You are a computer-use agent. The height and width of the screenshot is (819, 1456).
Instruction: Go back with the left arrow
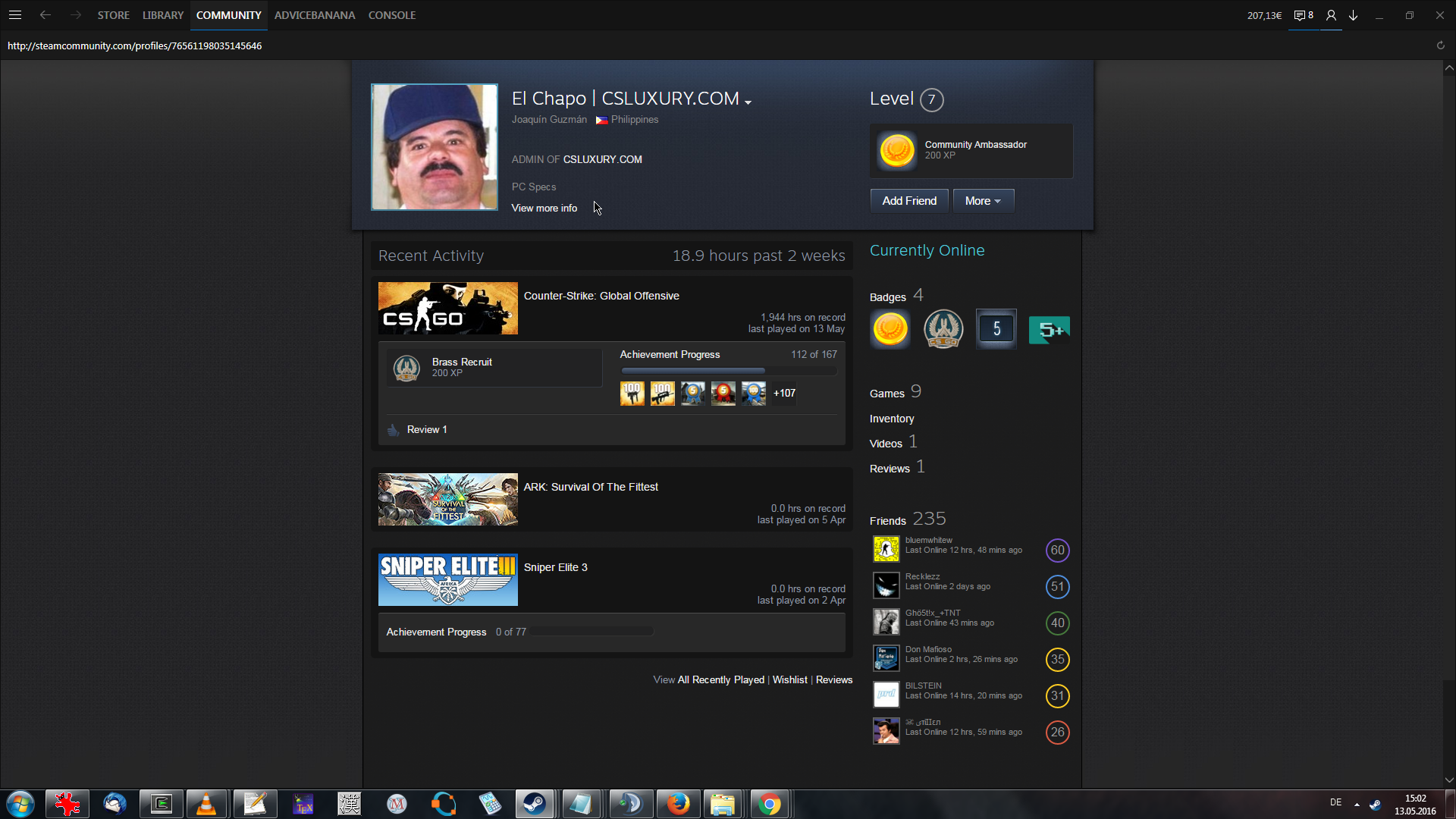click(45, 15)
